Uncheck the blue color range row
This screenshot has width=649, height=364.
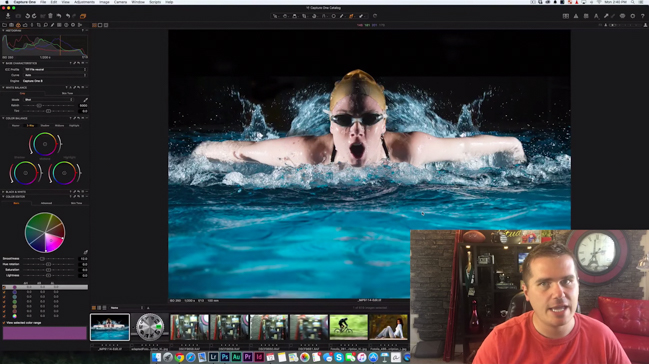point(4,292)
